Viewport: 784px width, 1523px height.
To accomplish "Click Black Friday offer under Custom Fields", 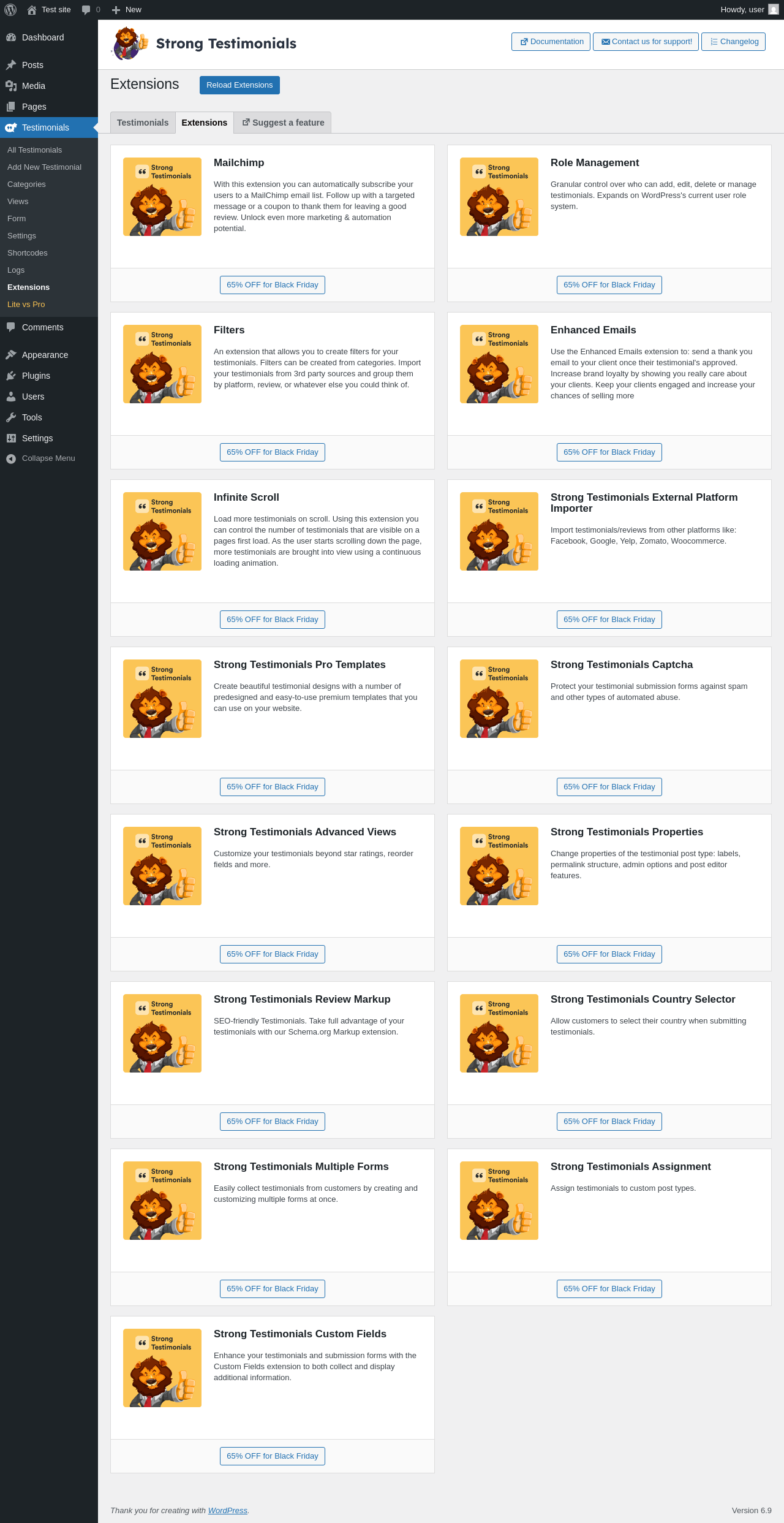I will coord(273,1456).
